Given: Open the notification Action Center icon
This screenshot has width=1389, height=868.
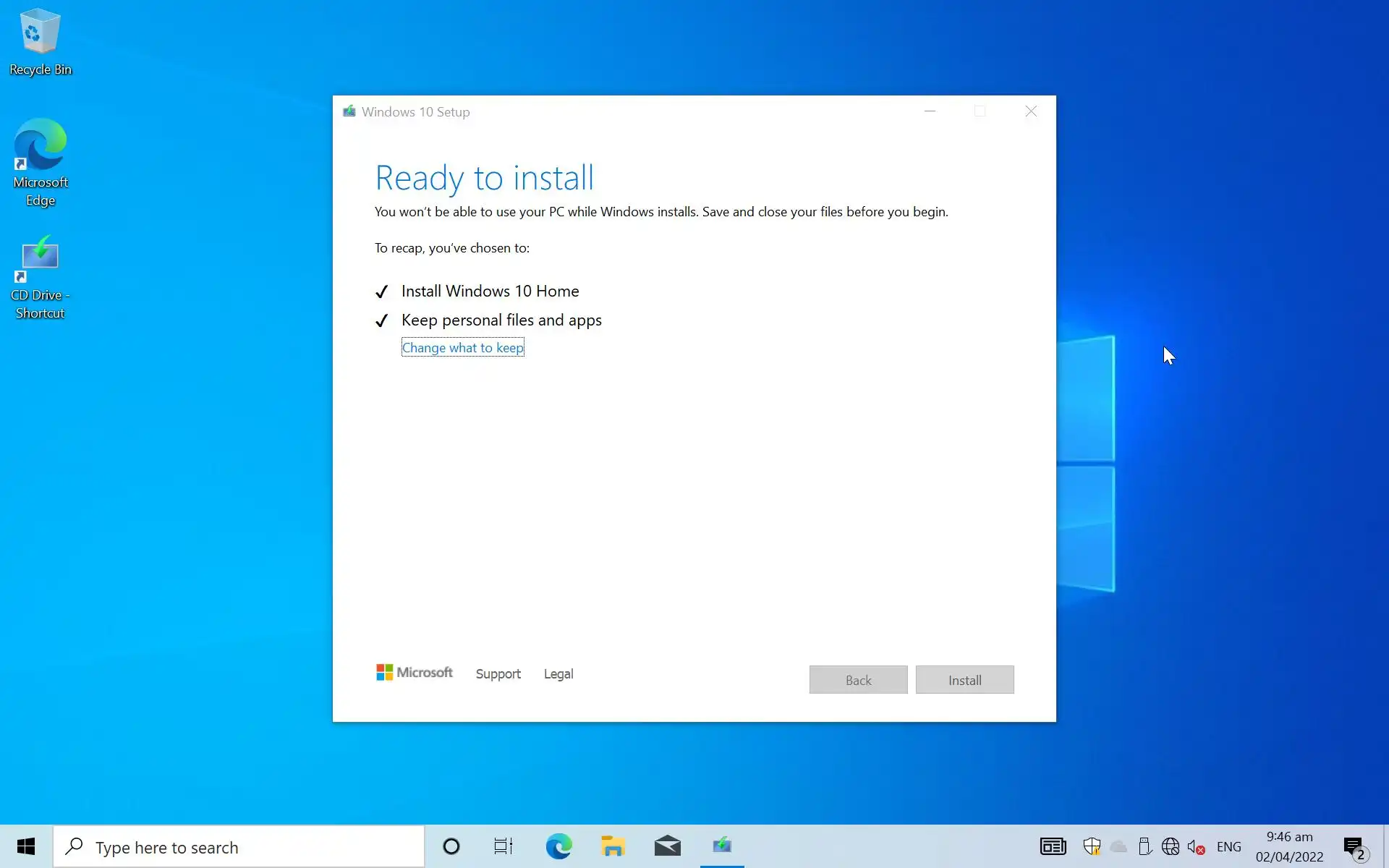Looking at the screenshot, I should (1354, 847).
